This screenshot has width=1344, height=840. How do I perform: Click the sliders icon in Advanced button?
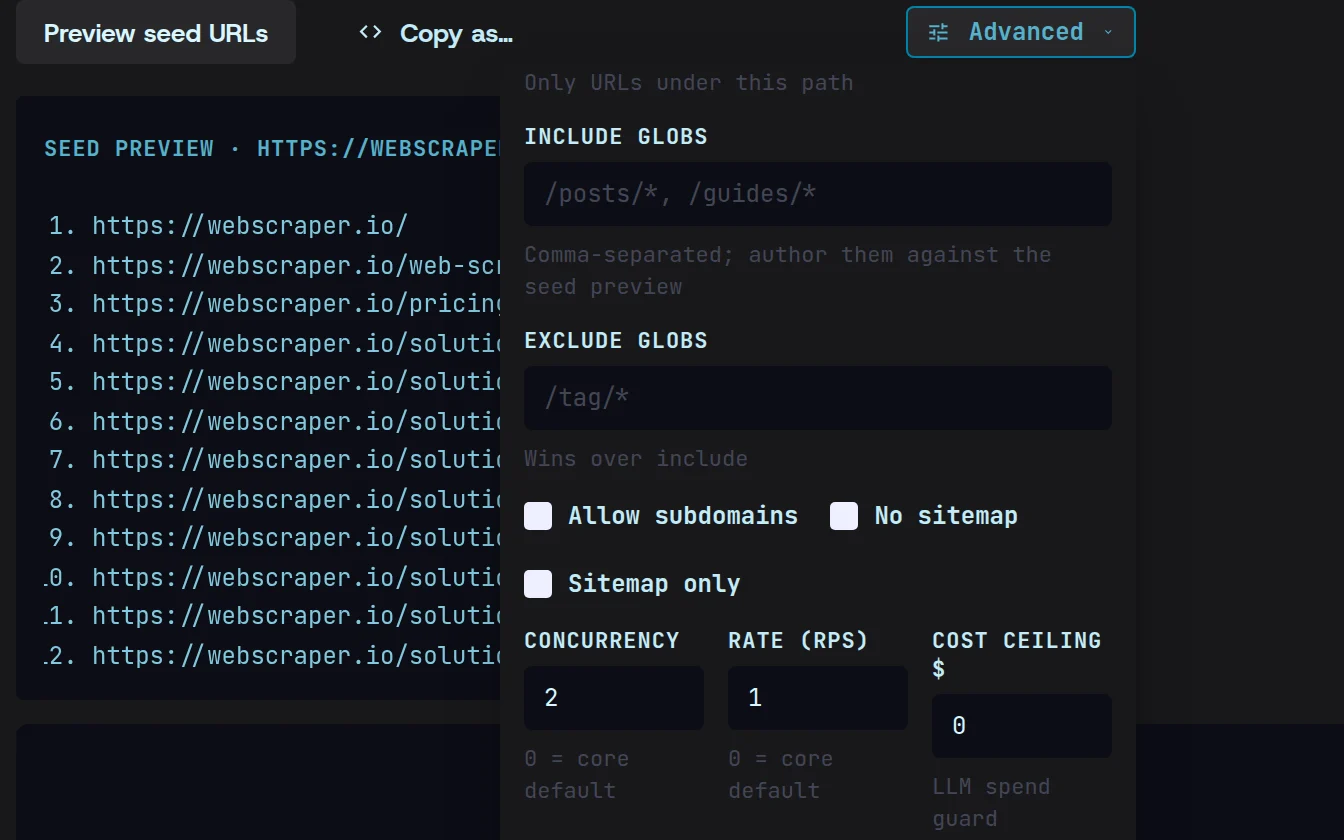tap(938, 32)
